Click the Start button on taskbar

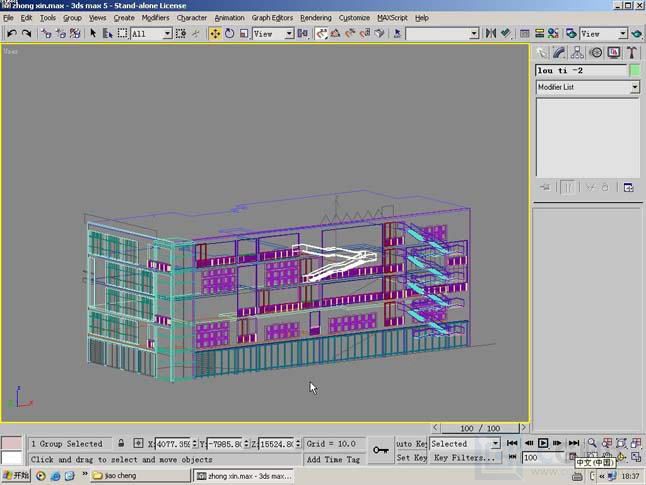[x=16, y=476]
